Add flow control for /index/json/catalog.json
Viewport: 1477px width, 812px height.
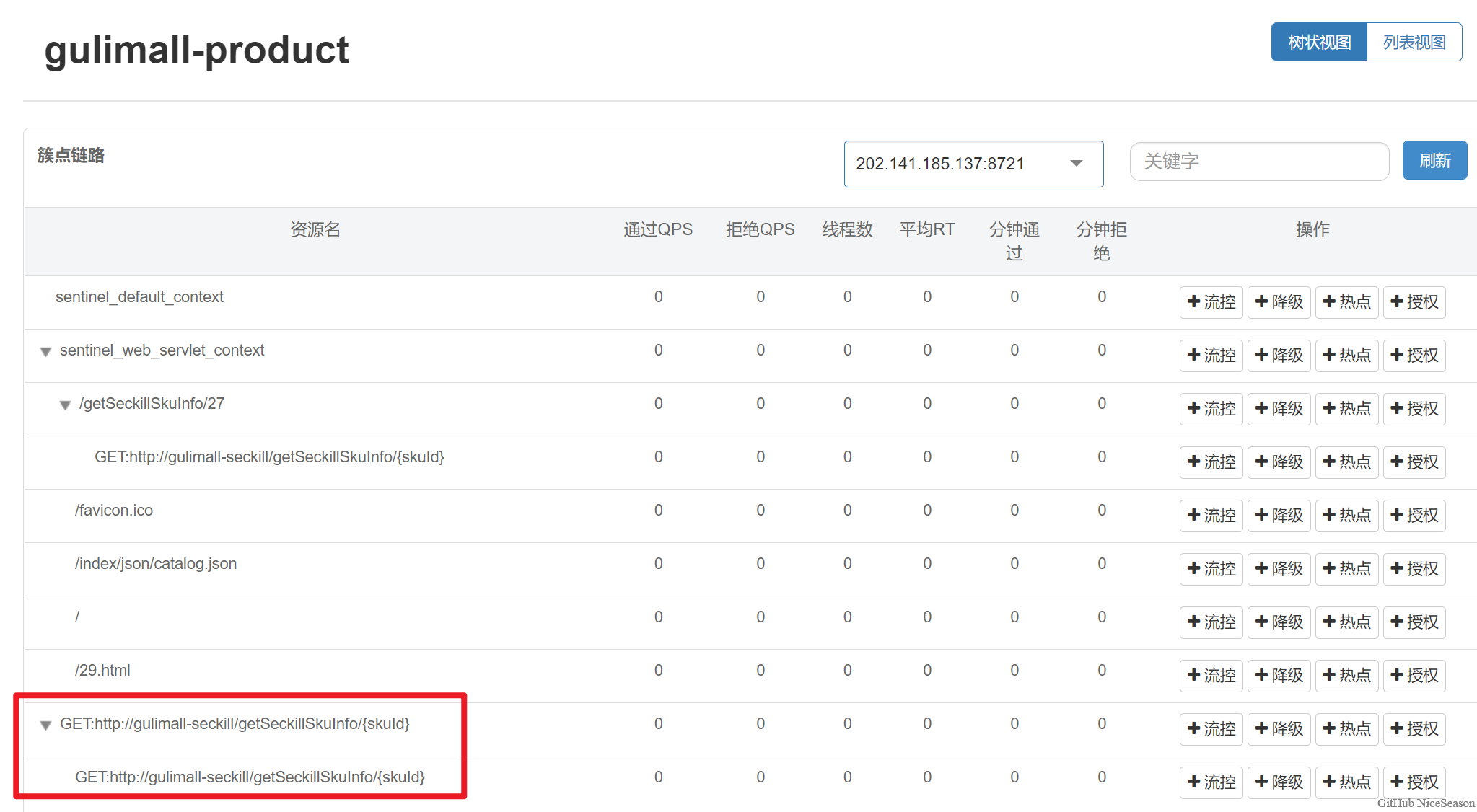[1211, 569]
